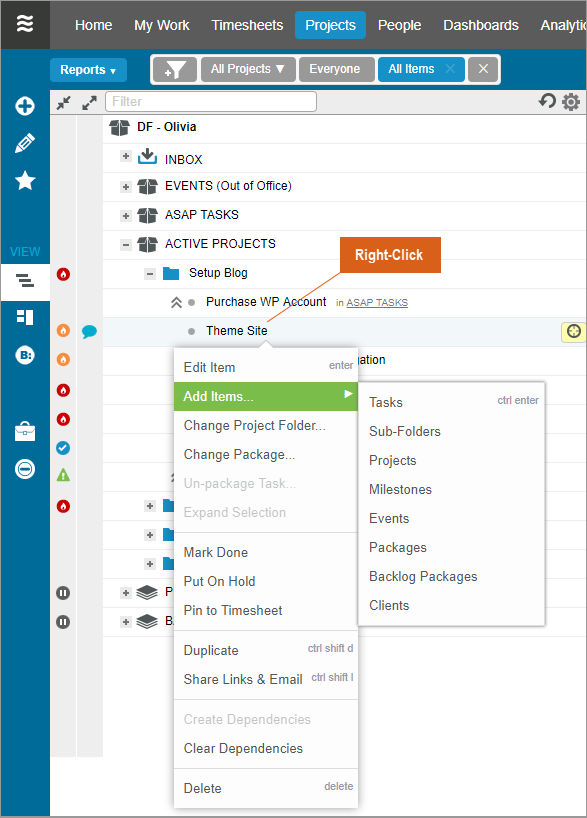
Task: Click inside the Filter text field
Action: click(x=210, y=101)
